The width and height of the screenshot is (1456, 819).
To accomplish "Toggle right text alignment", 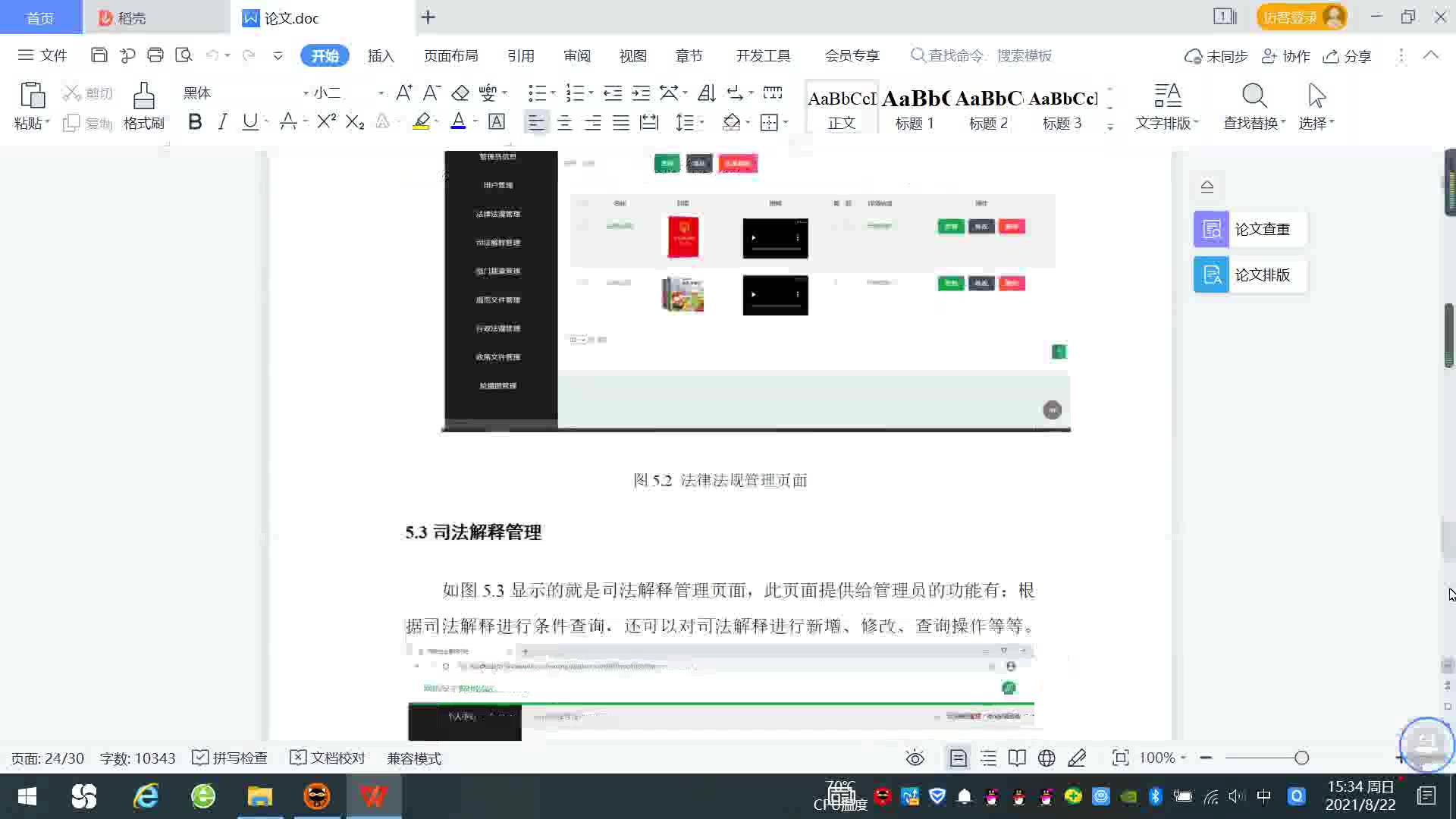I will click(593, 121).
